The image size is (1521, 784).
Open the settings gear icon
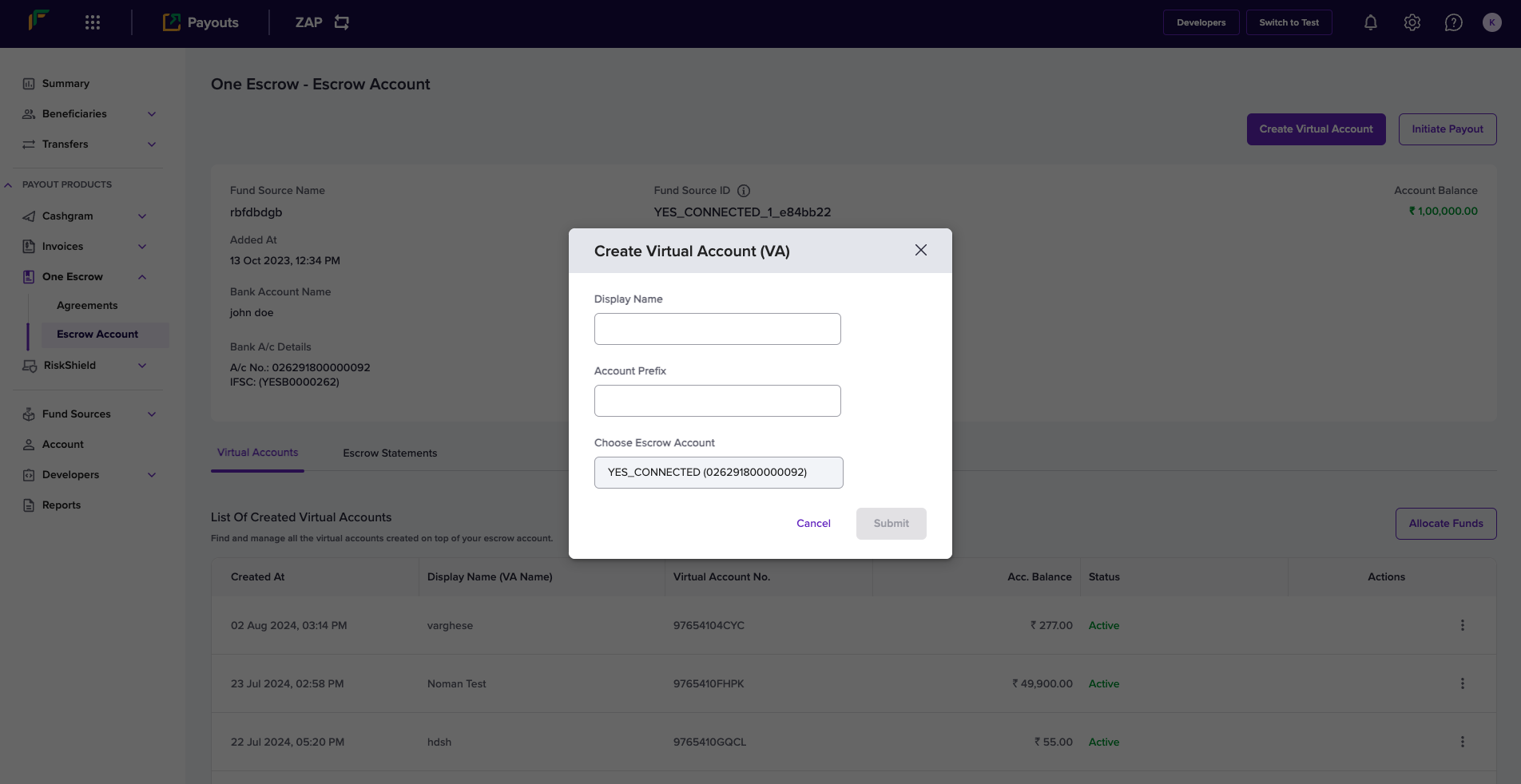pos(1412,22)
